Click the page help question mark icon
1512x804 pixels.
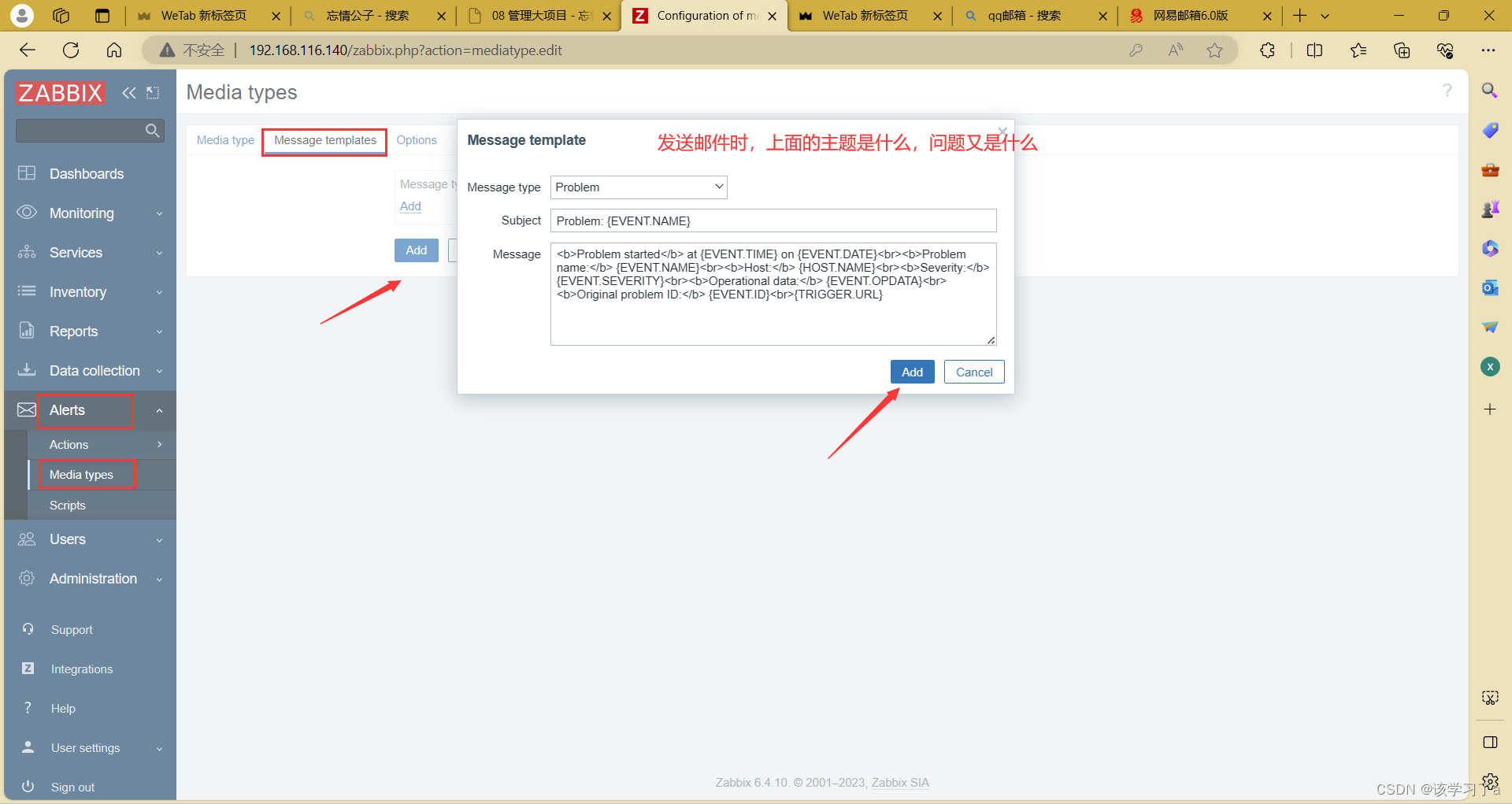pyautogui.click(x=1447, y=91)
